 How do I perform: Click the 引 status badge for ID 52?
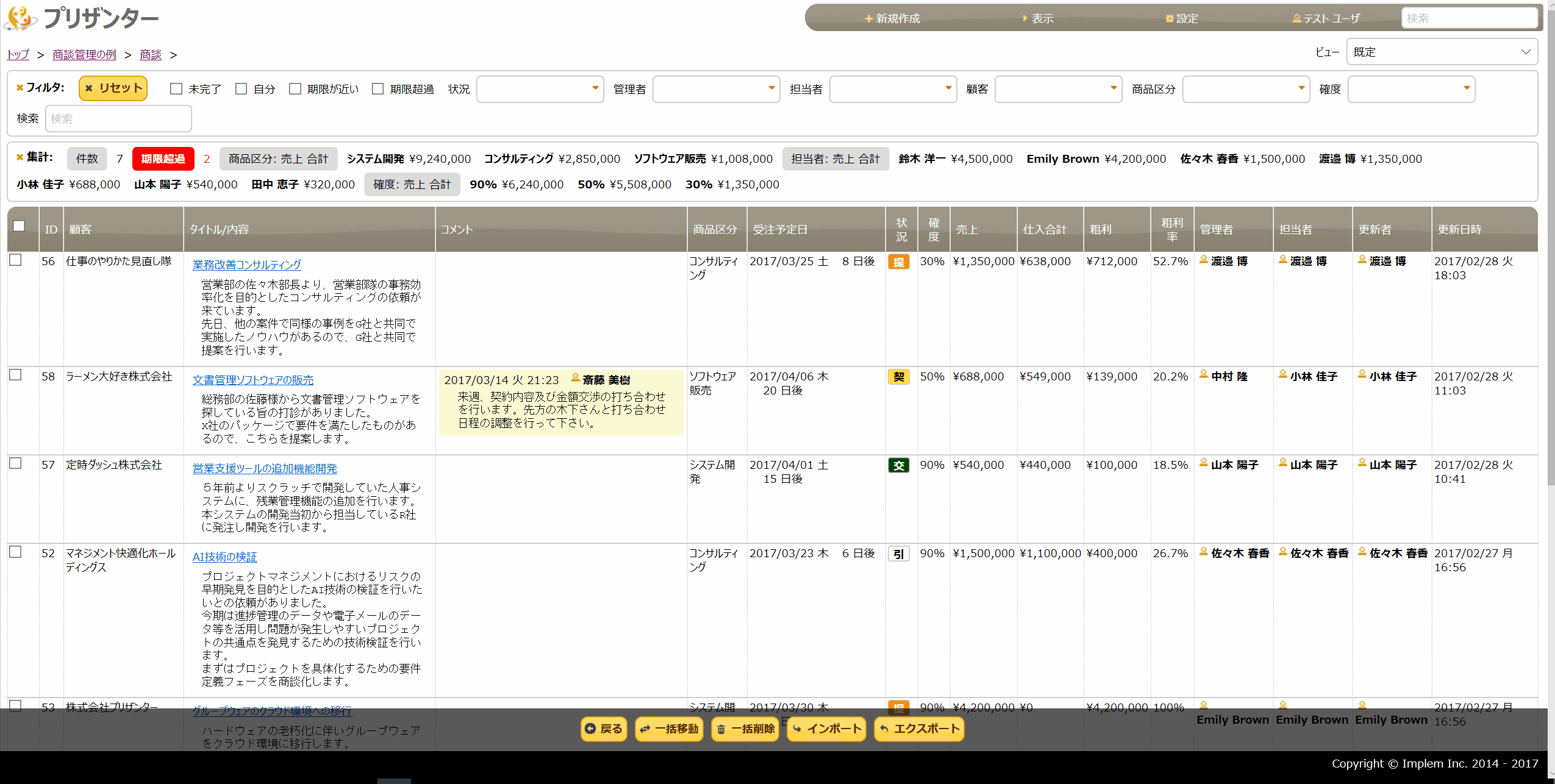898,554
